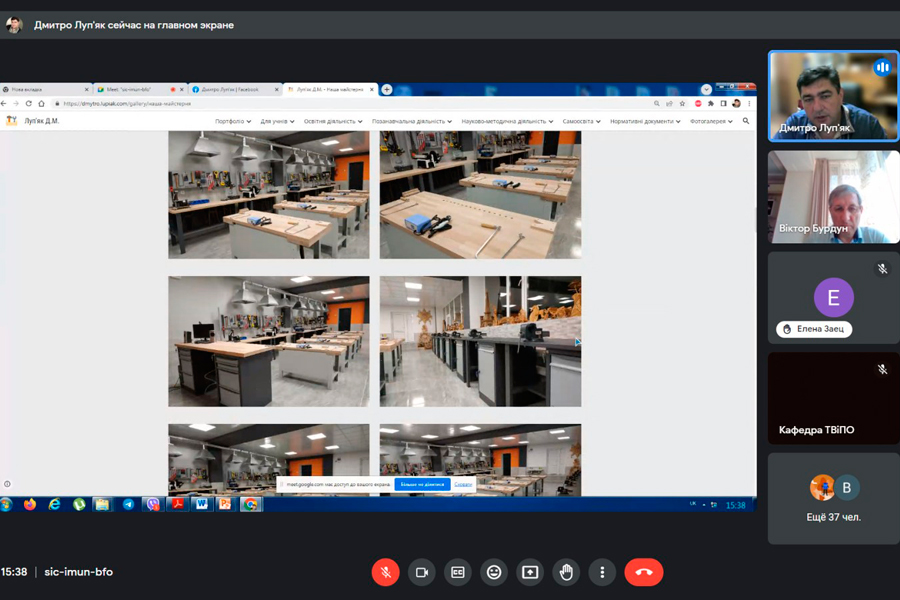This screenshot has height=600, width=900.
Task: Click the present screen icon
Action: click(530, 572)
